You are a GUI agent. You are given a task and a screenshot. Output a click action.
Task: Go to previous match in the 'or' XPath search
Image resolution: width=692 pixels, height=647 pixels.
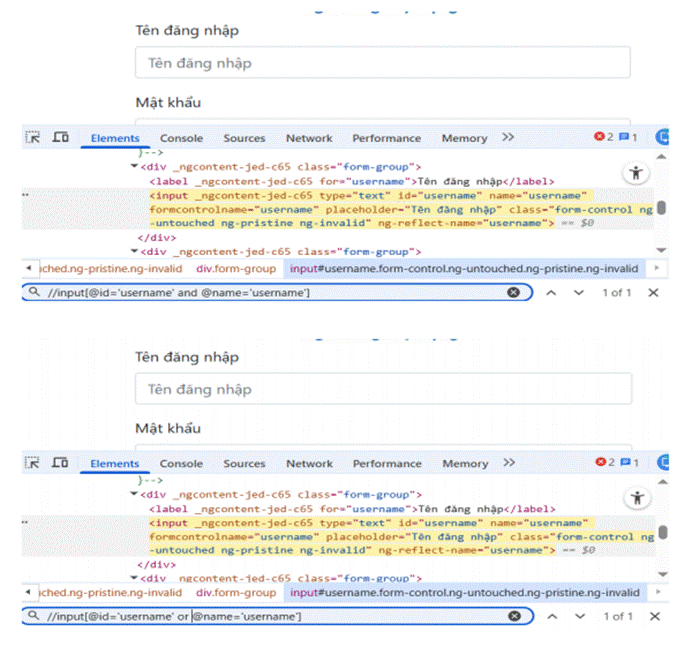coord(550,616)
